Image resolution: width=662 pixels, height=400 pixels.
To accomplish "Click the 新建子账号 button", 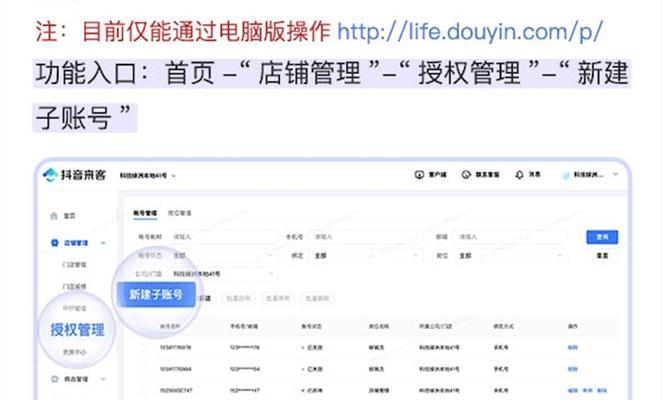I will point(156,294).
